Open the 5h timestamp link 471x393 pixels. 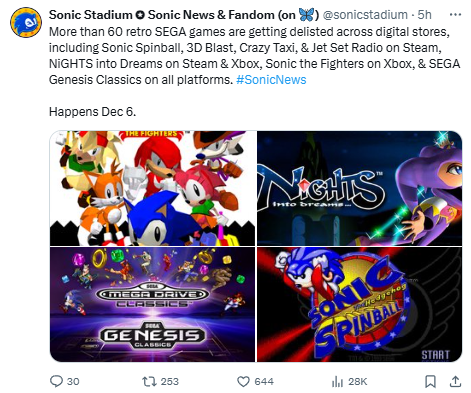tap(424, 15)
